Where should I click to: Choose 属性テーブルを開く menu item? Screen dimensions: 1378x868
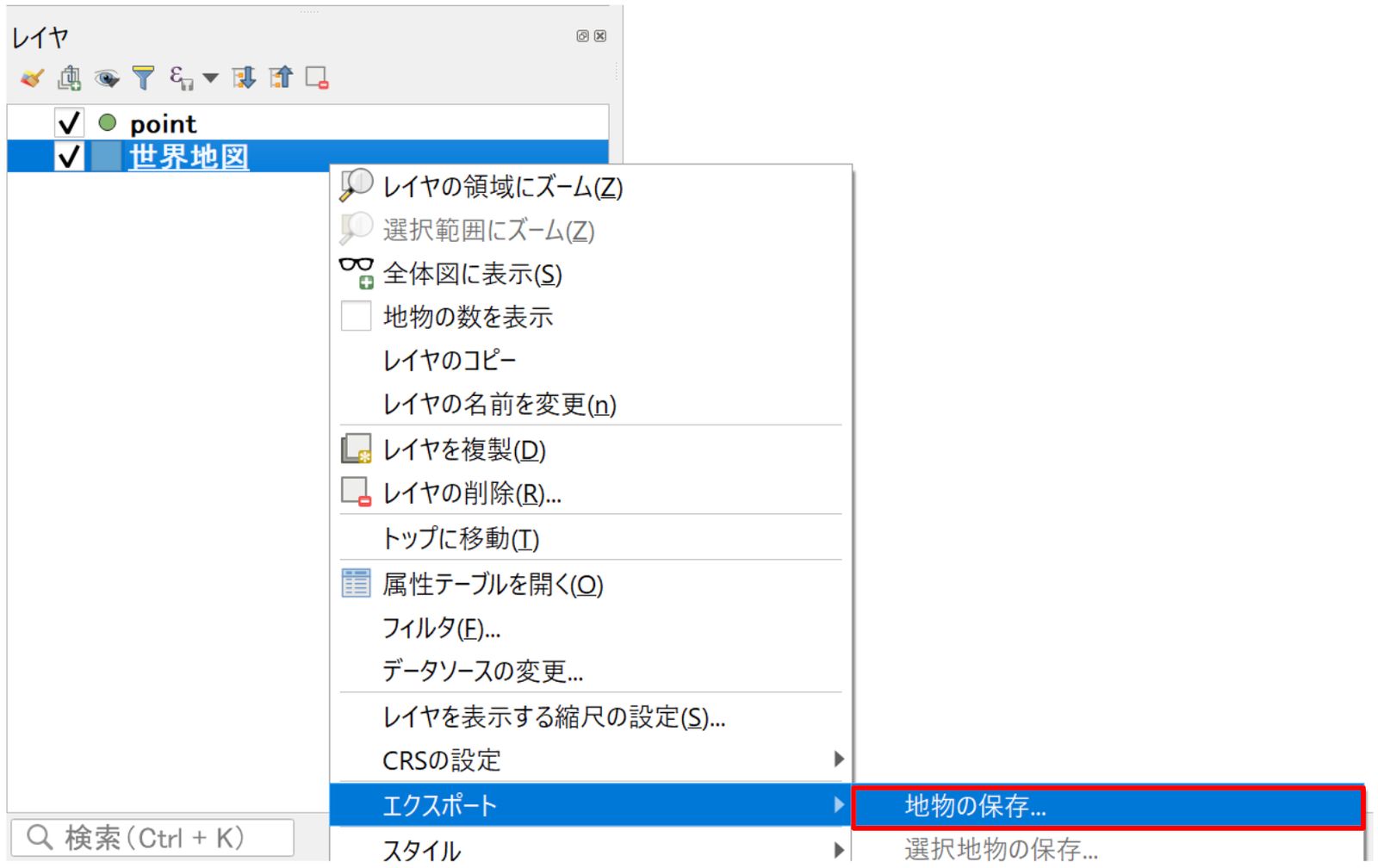[591, 584]
